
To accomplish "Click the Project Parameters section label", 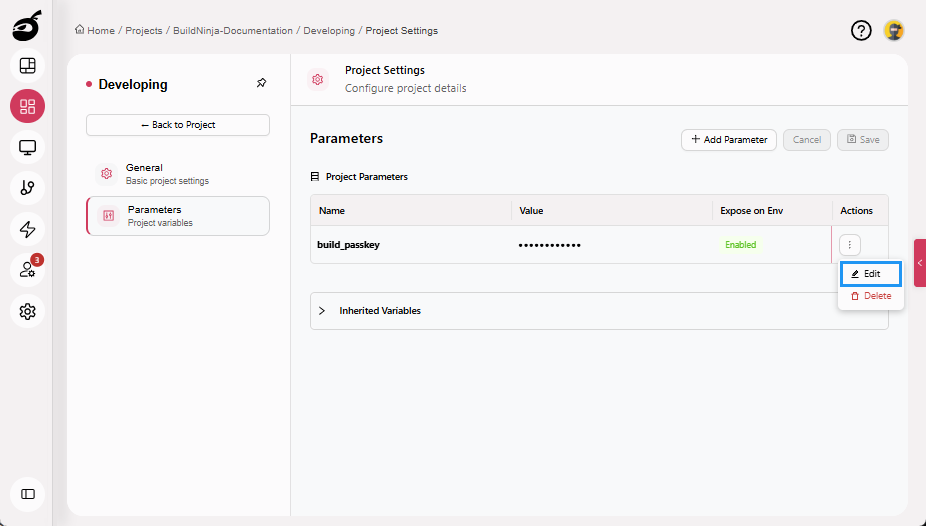I will point(366,177).
